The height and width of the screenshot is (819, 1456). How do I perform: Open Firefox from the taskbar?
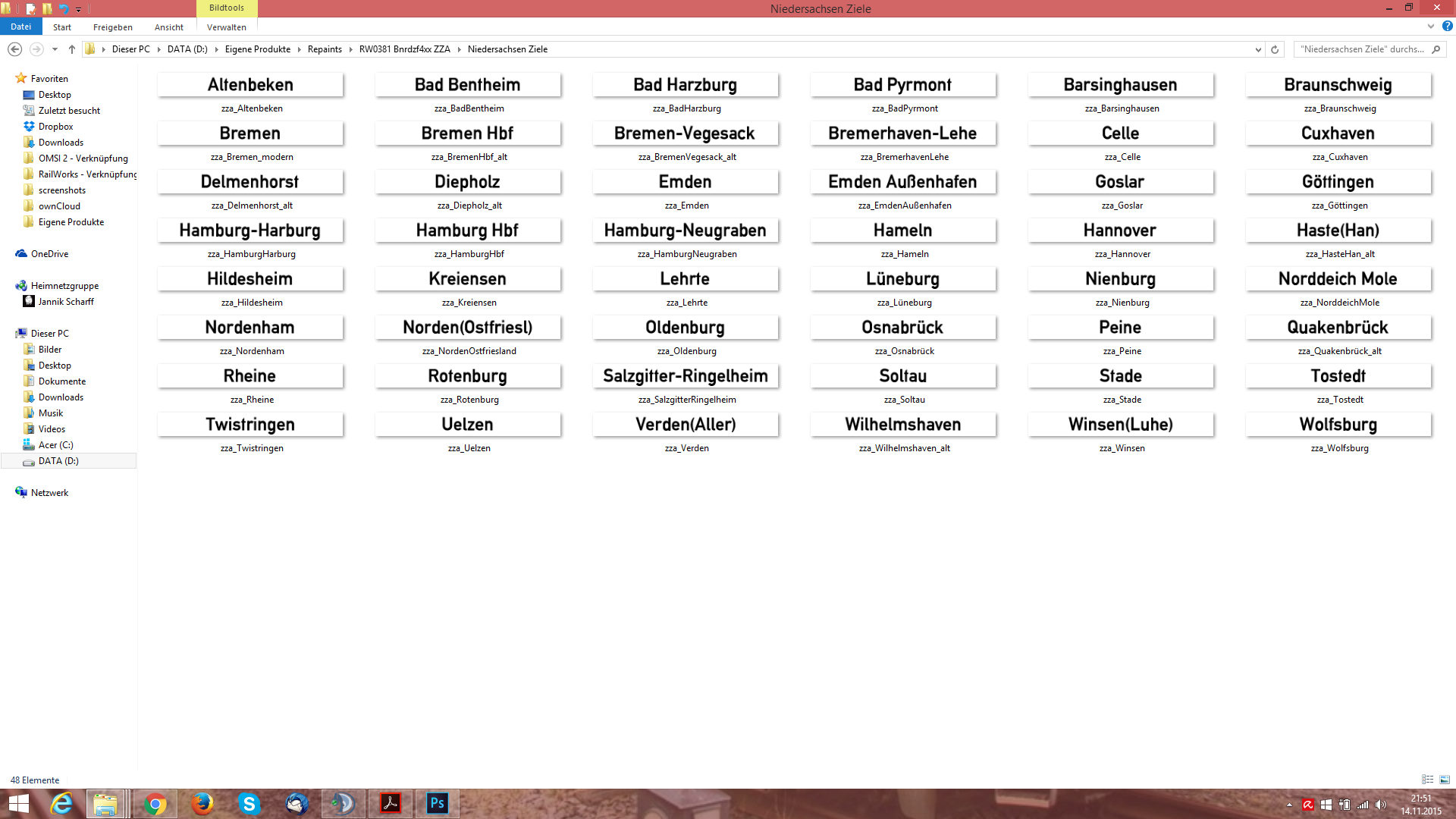pos(202,803)
